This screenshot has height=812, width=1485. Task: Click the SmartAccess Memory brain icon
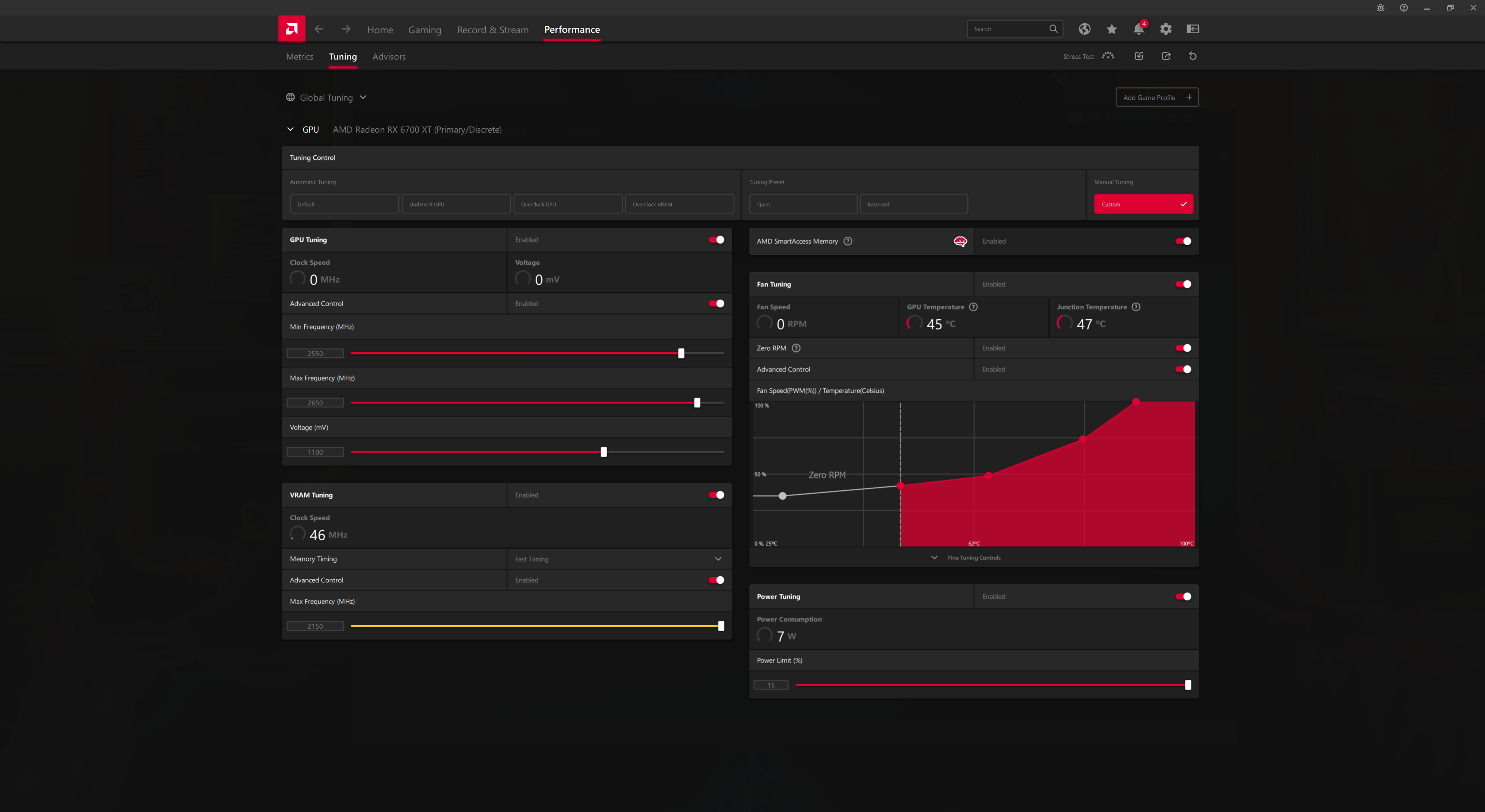(960, 241)
